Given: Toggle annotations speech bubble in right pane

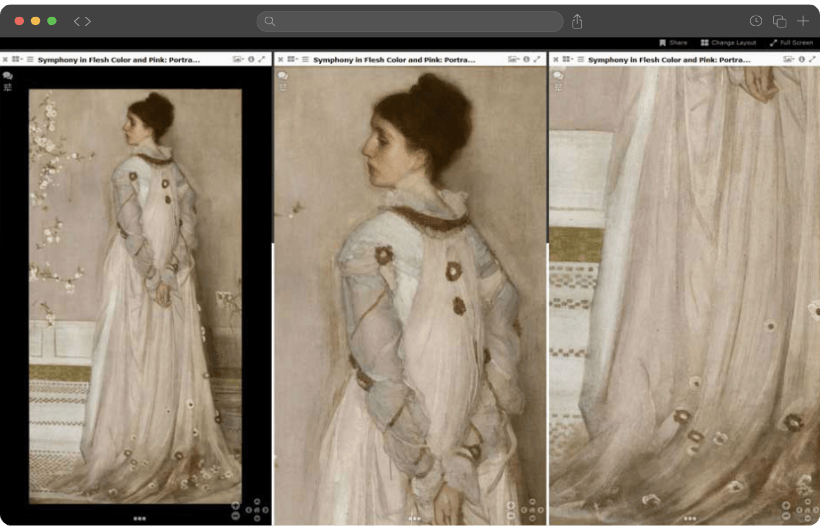Looking at the screenshot, I should coord(558,75).
